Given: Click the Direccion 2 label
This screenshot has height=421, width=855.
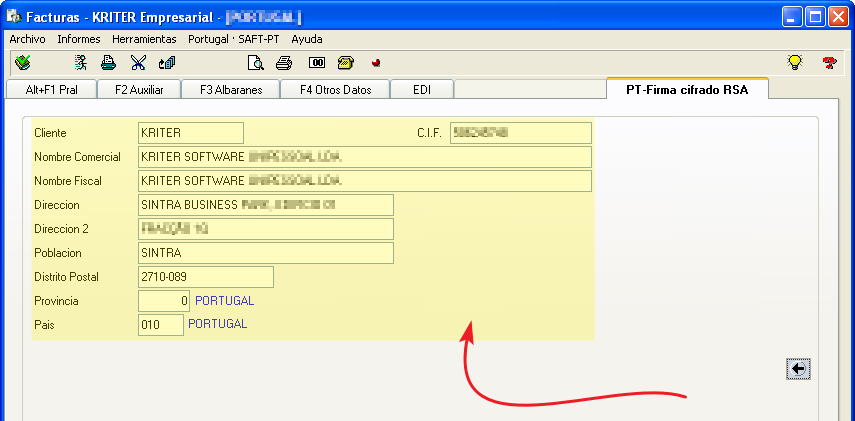Looking at the screenshot, I should pos(61,229).
